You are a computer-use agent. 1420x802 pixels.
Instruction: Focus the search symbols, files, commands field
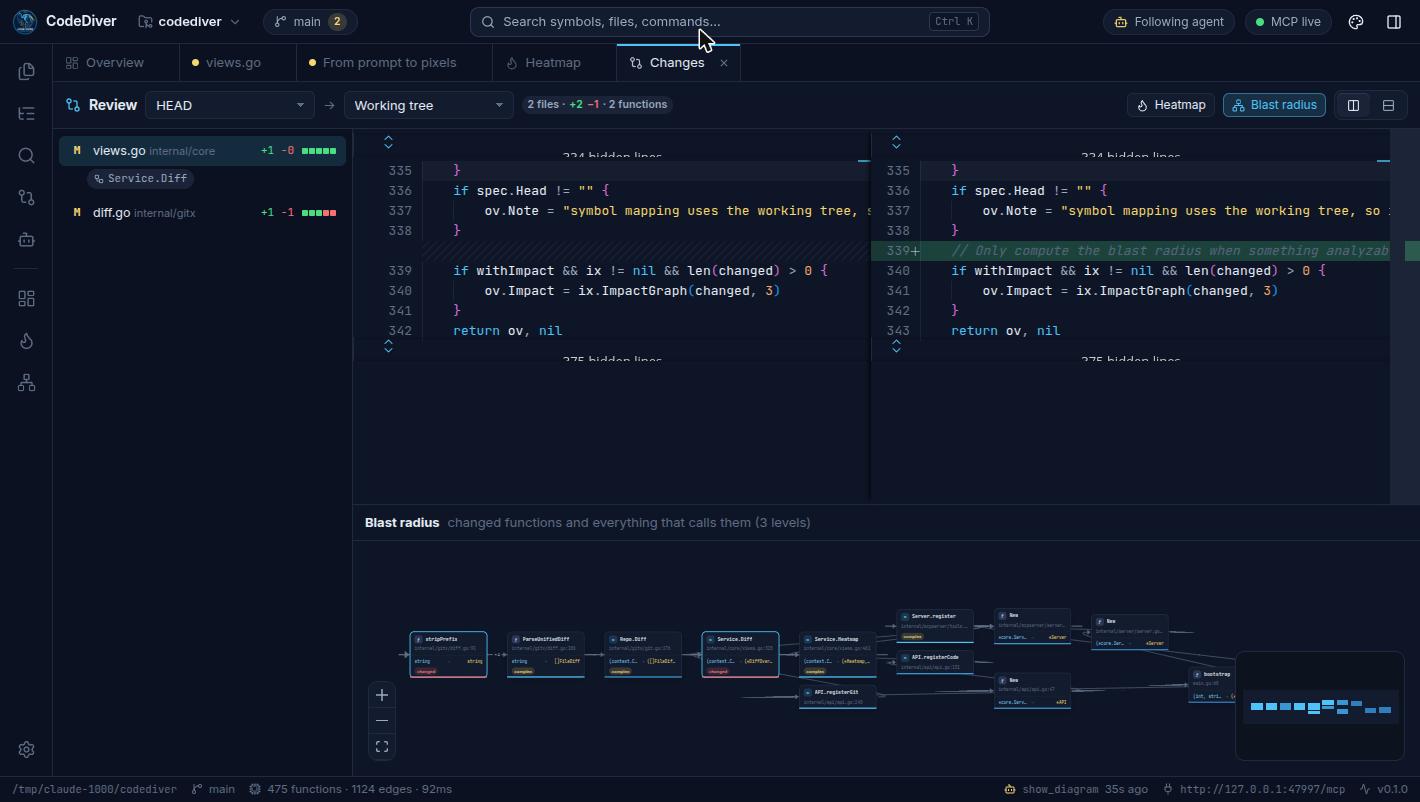pyautogui.click(x=730, y=22)
